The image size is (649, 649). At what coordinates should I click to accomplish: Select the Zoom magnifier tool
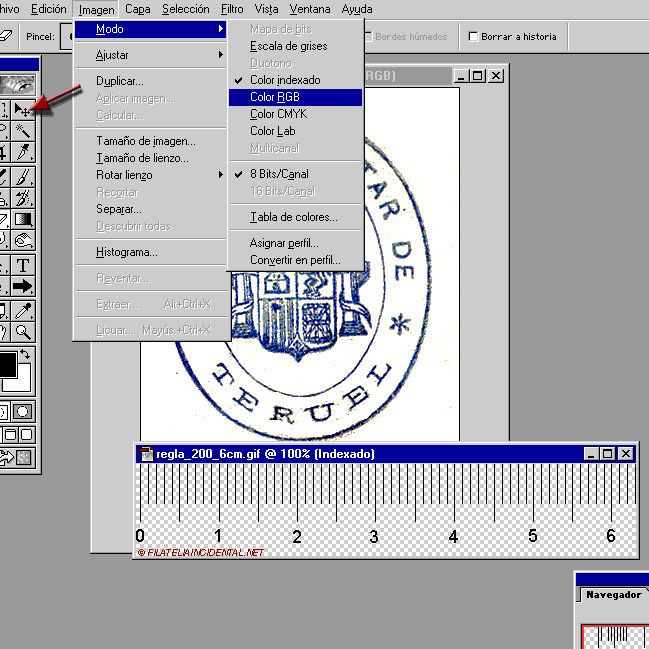(22, 332)
